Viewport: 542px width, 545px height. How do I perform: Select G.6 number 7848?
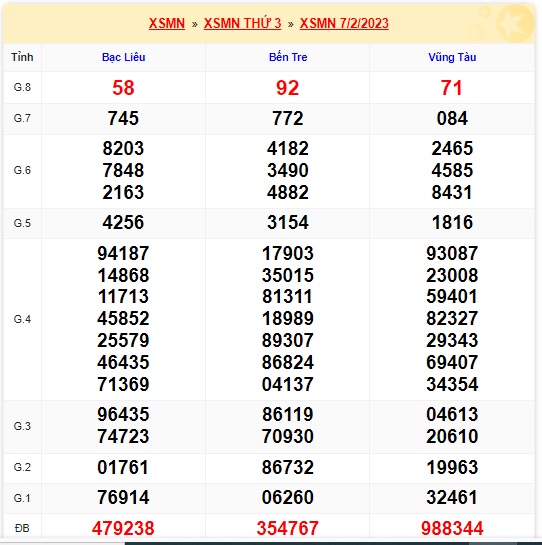pyautogui.click(x=123, y=170)
